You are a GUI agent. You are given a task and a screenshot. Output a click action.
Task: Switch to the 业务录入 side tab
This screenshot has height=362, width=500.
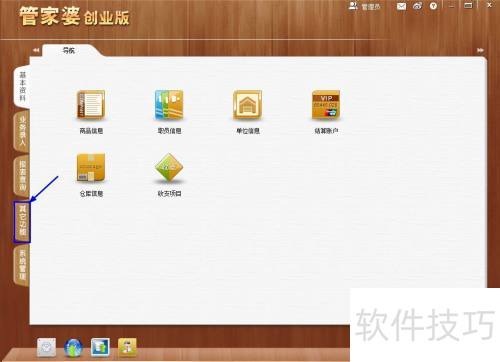[x=22, y=132]
